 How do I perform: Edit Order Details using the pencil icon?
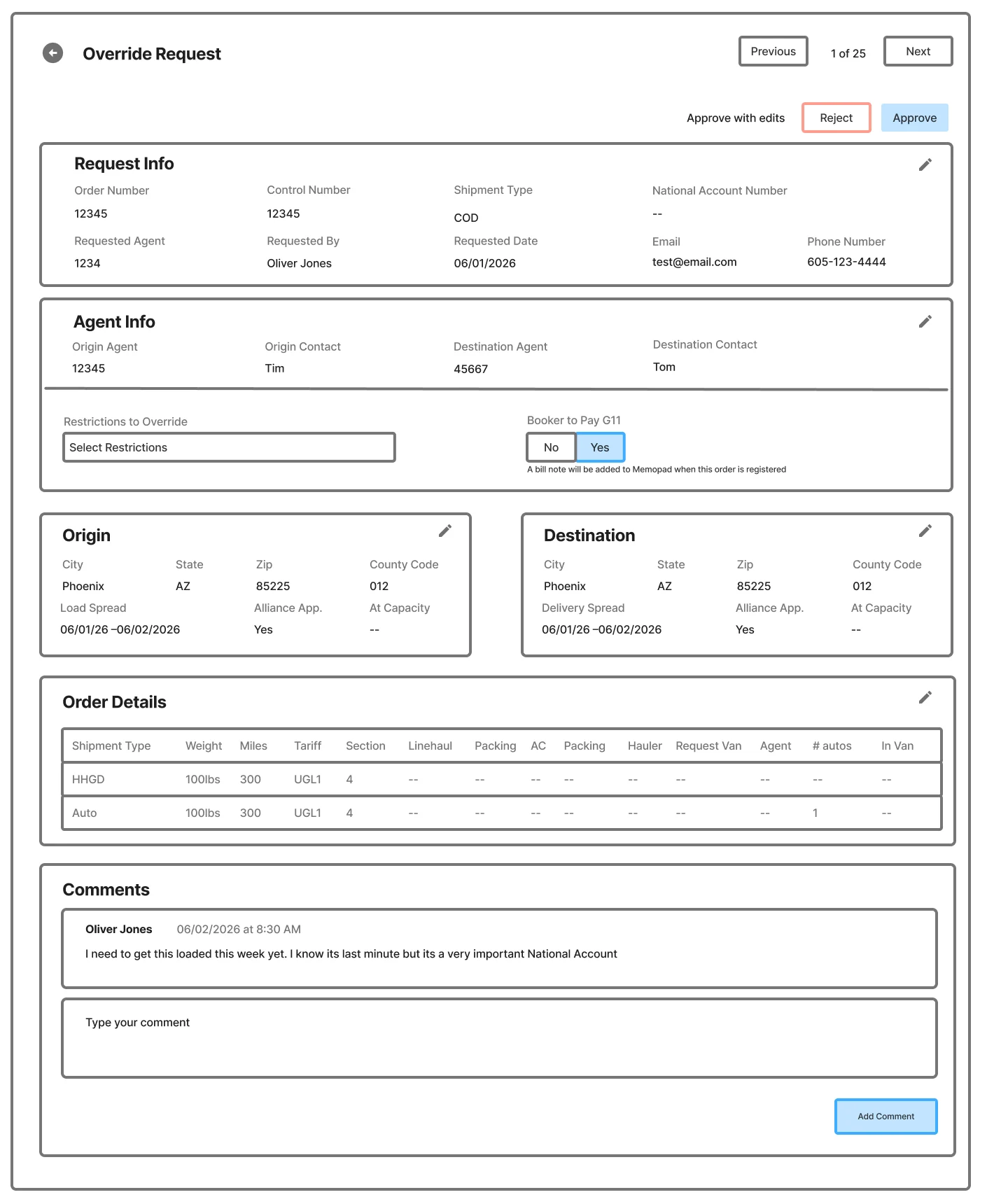pyautogui.click(x=925, y=697)
